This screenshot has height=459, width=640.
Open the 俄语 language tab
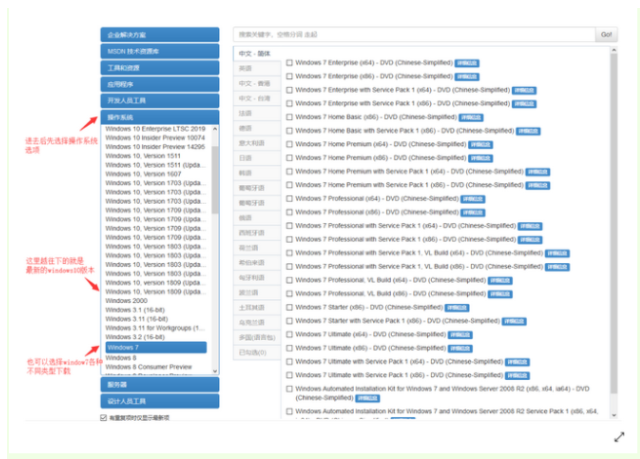(x=257, y=218)
